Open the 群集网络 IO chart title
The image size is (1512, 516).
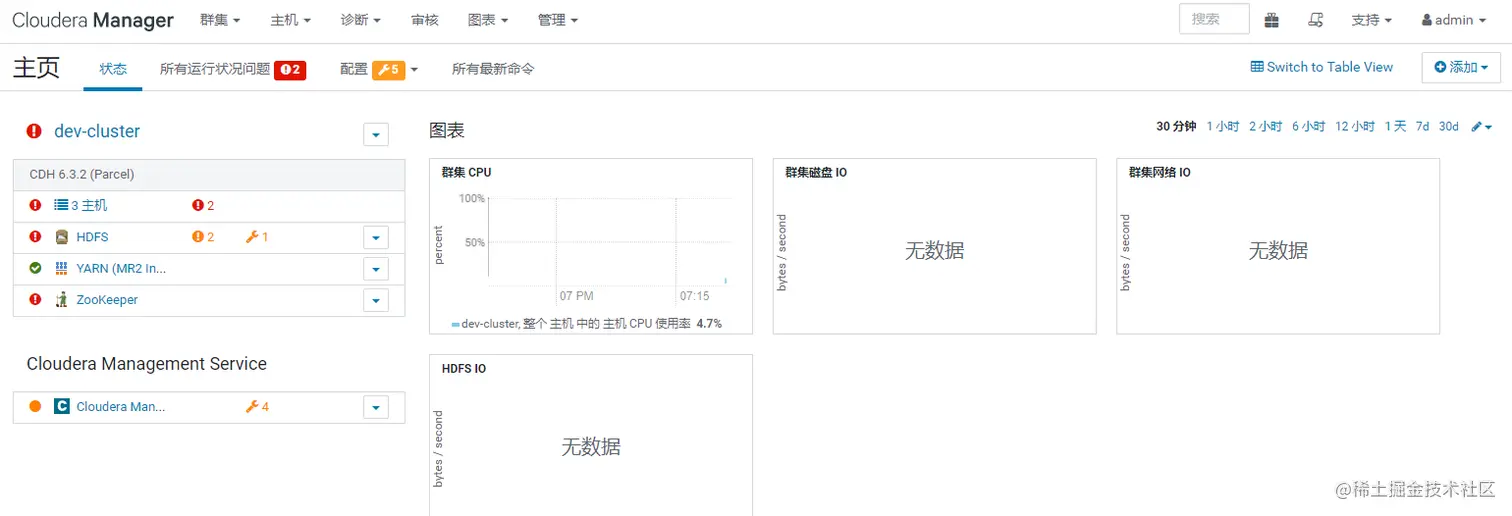point(1160,172)
